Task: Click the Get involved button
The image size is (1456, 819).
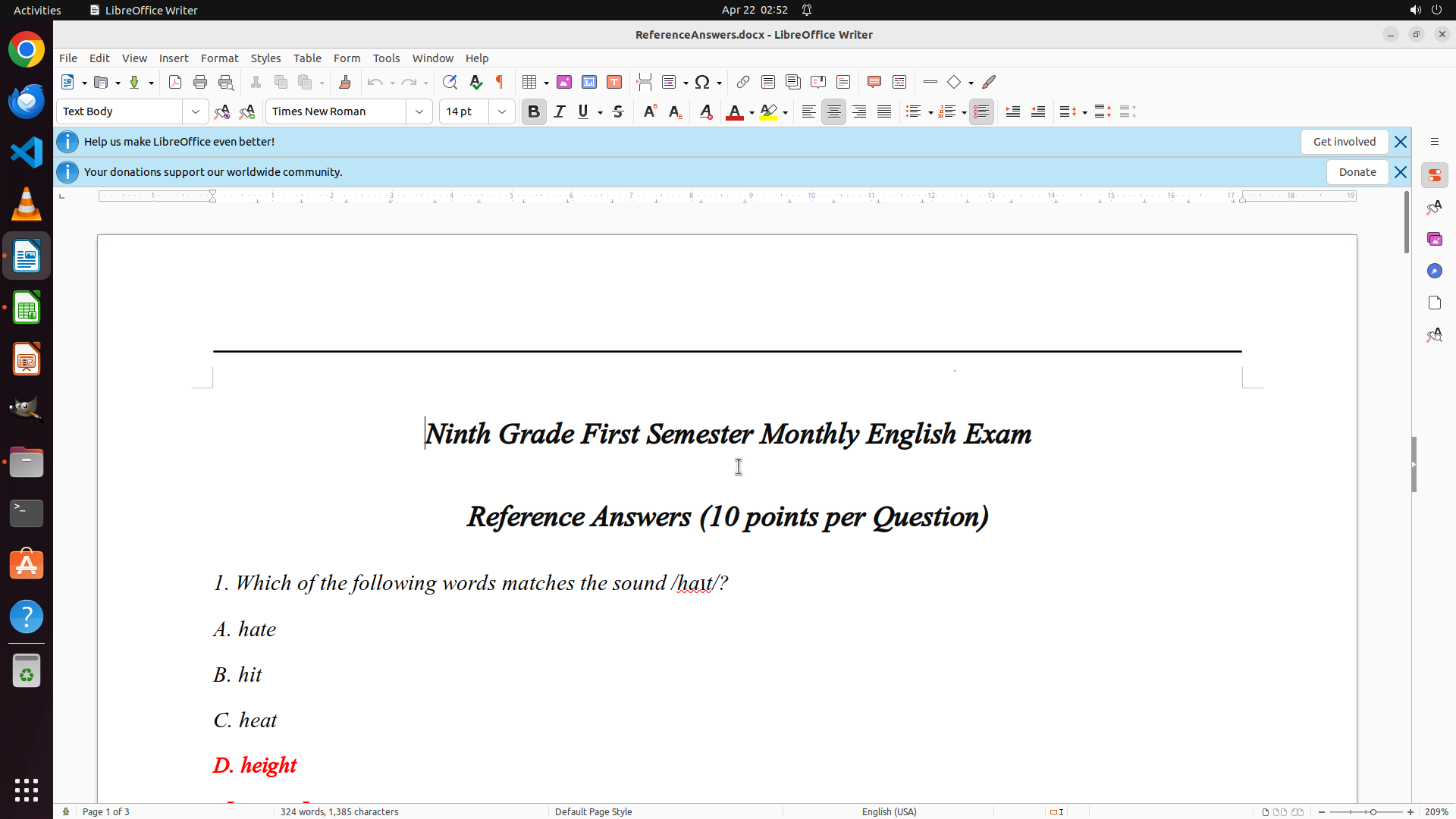Action: point(1344,142)
